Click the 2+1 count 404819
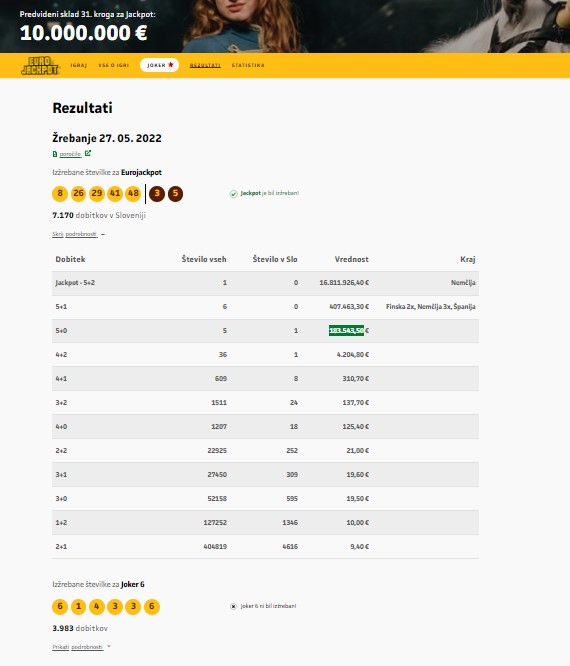This screenshot has height=666, width=570. point(215,547)
